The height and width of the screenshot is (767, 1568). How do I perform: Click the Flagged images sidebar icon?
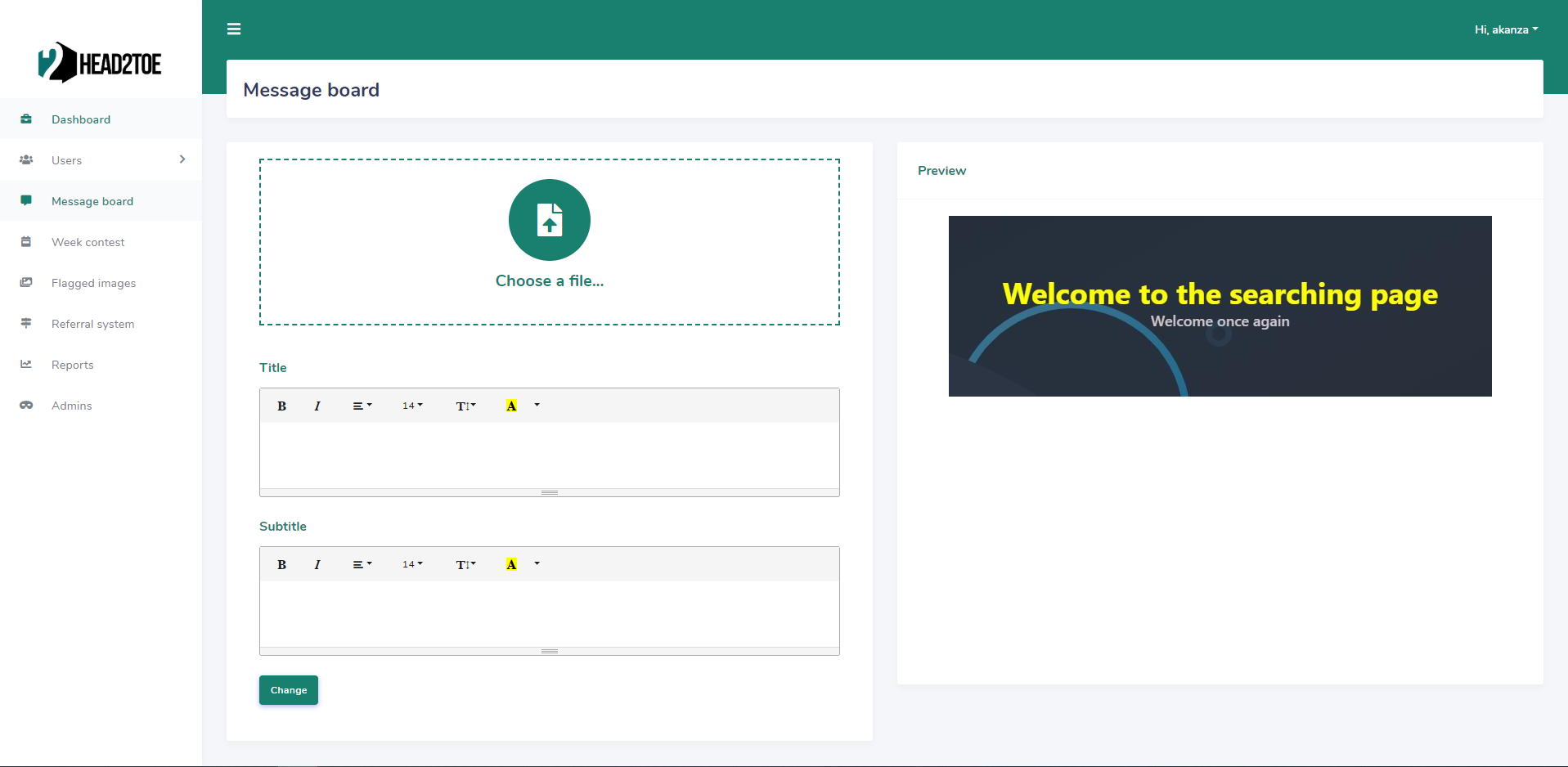tap(26, 283)
